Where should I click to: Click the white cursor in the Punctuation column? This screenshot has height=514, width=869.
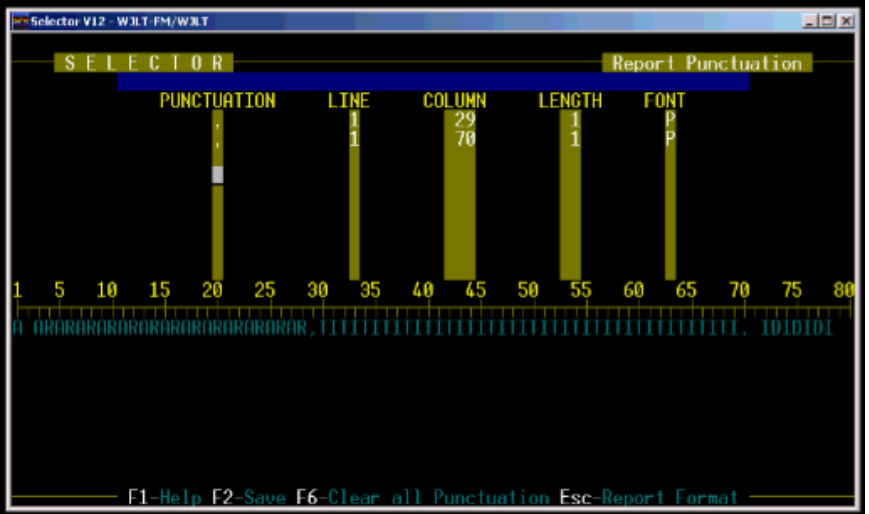[x=217, y=174]
